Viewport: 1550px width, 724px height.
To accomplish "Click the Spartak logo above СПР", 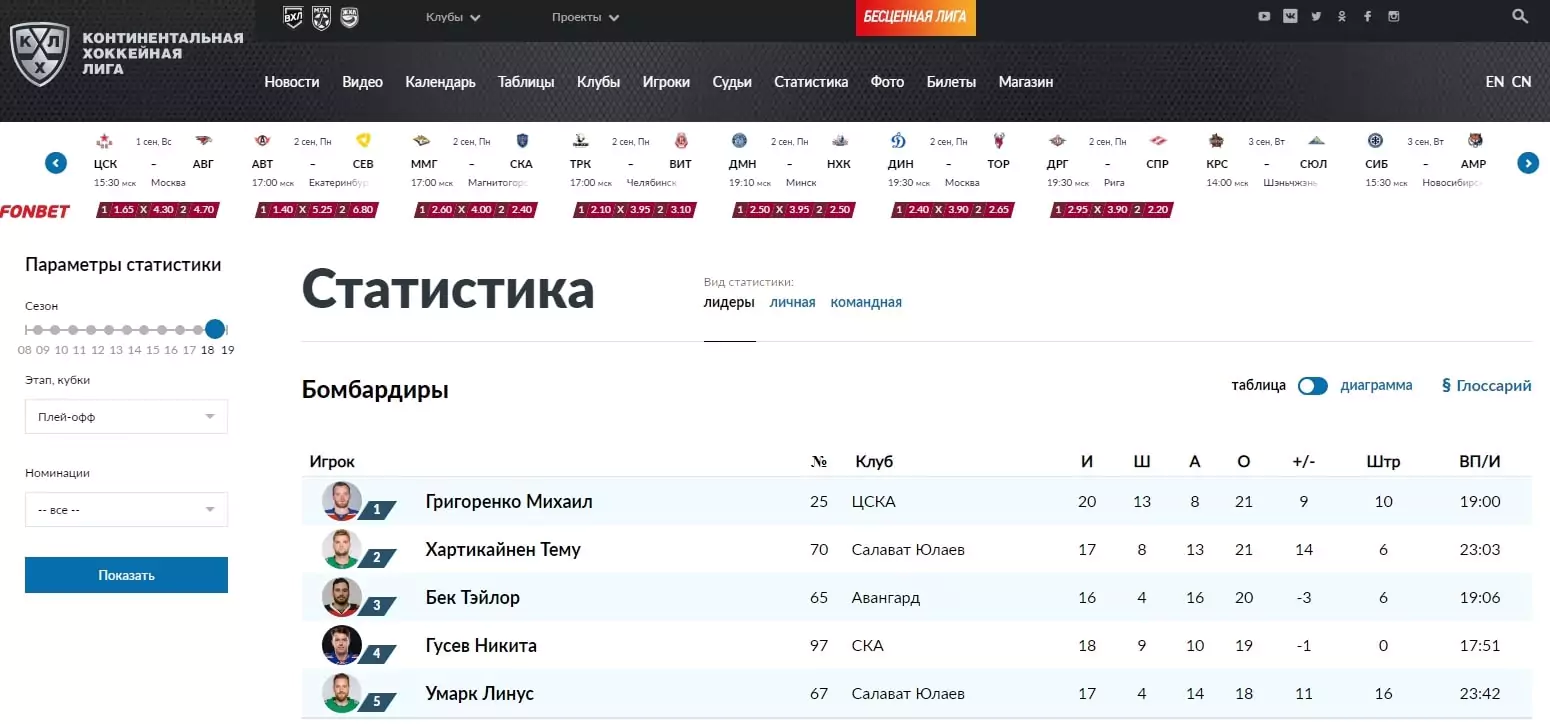I will tap(1157, 141).
